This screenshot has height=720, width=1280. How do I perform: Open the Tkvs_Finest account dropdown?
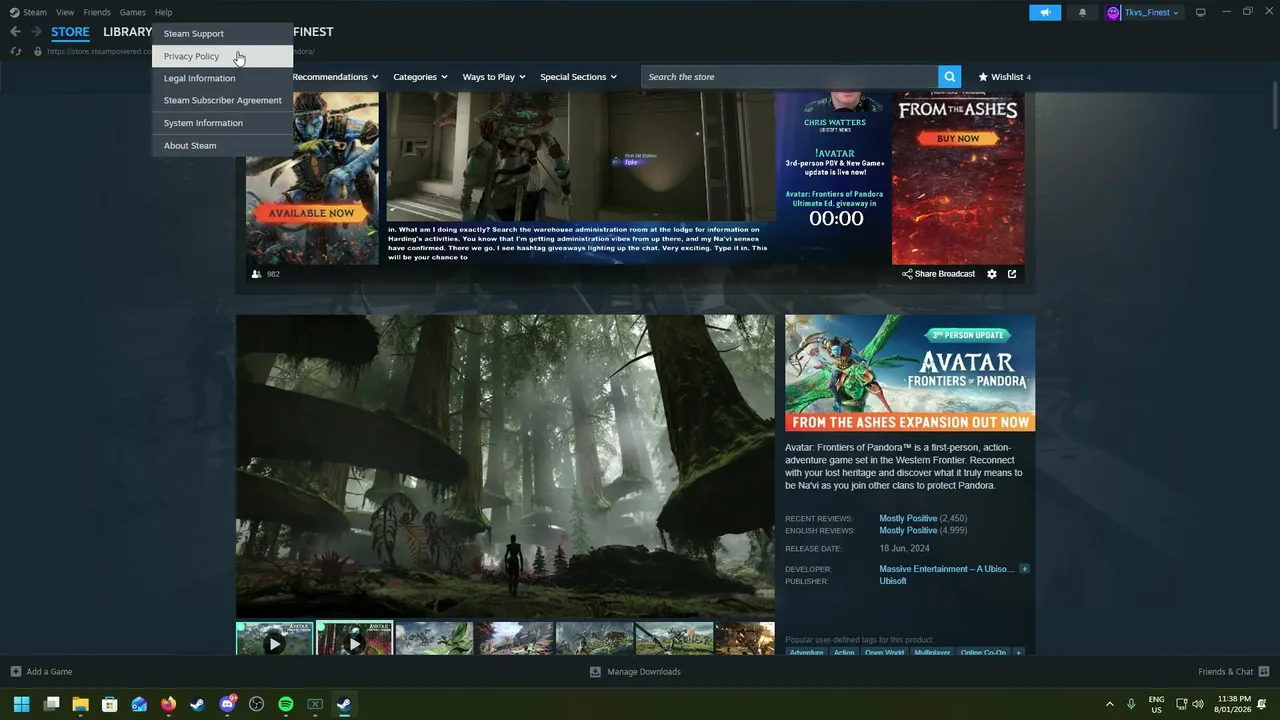pos(1152,12)
